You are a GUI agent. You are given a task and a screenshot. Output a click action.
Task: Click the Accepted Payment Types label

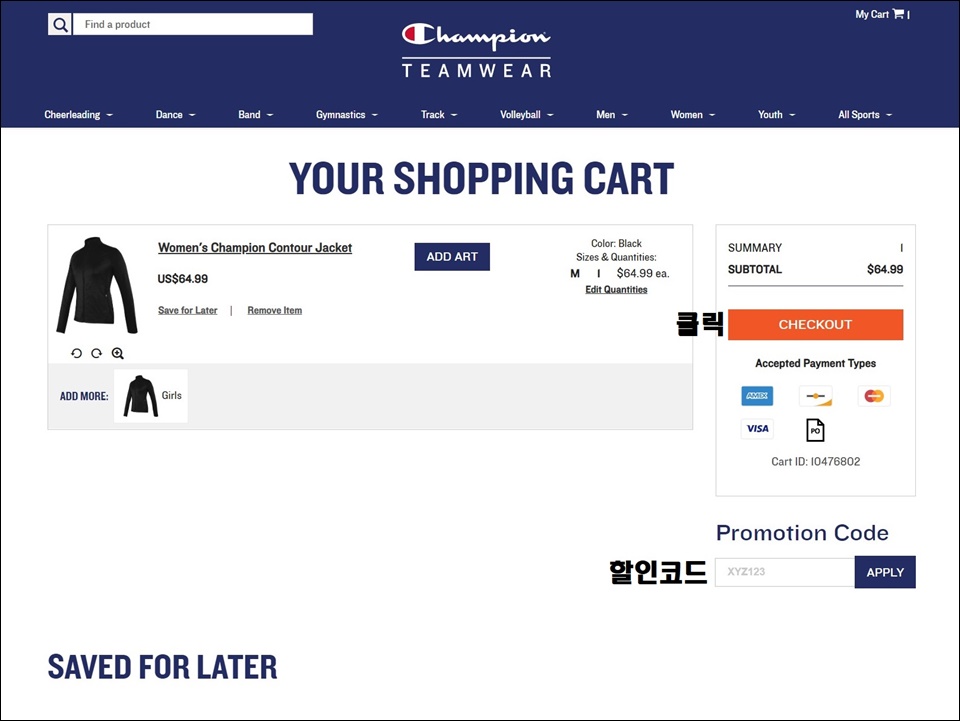point(816,364)
